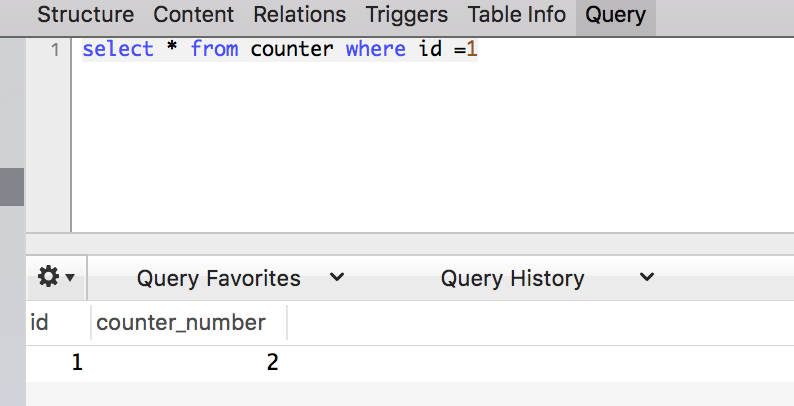This screenshot has width=794, height=406.
Task: Click the divider between editor and results
Action: pyautogui.click(x=410, y=243)
